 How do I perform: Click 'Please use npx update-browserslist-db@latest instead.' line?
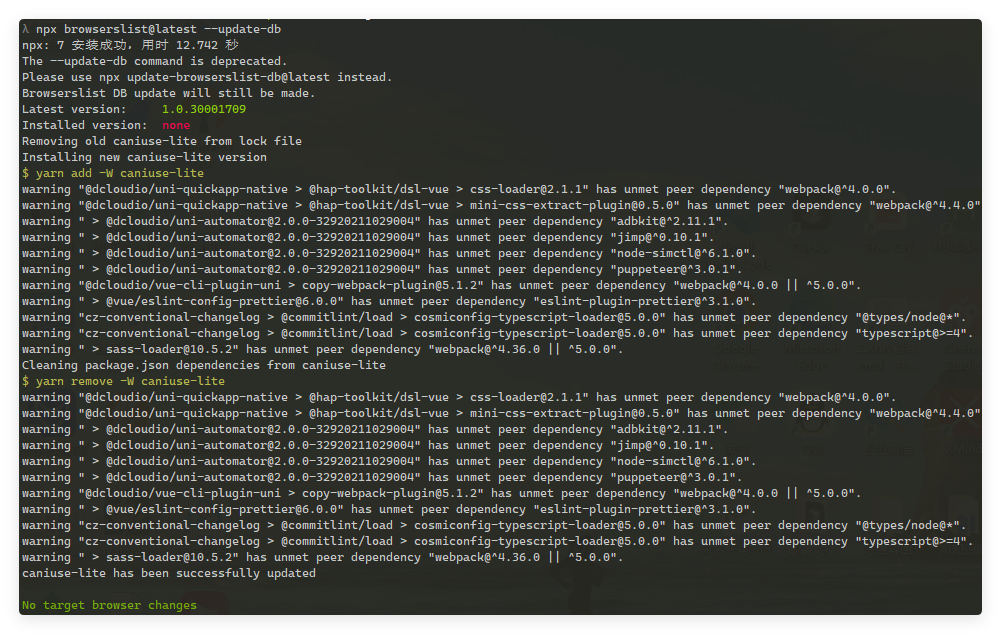coord(207,77)
